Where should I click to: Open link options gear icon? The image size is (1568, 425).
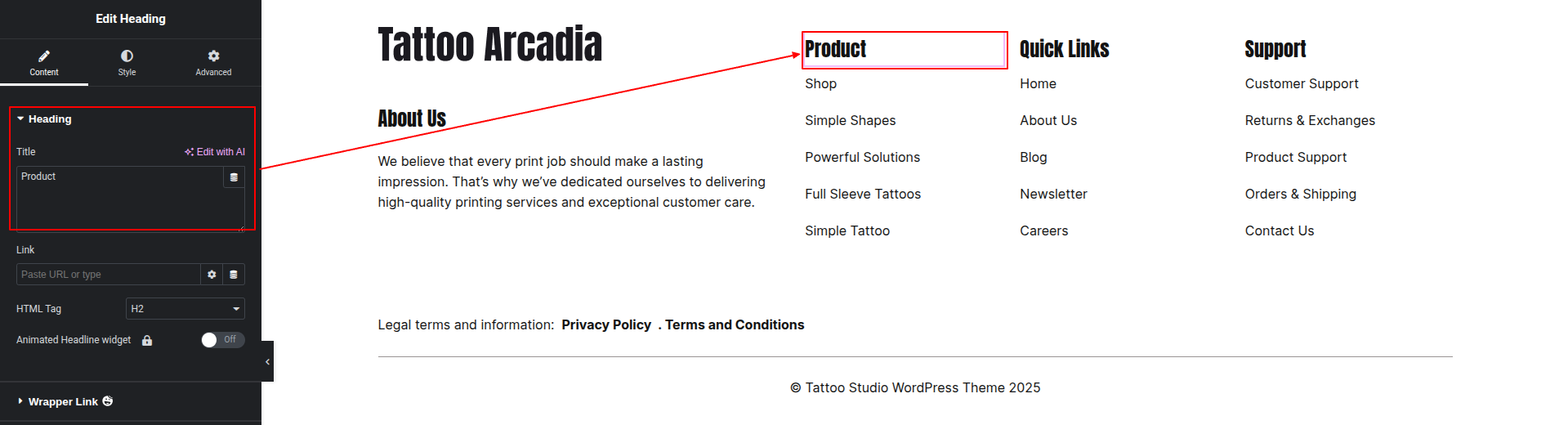point(212,275)
